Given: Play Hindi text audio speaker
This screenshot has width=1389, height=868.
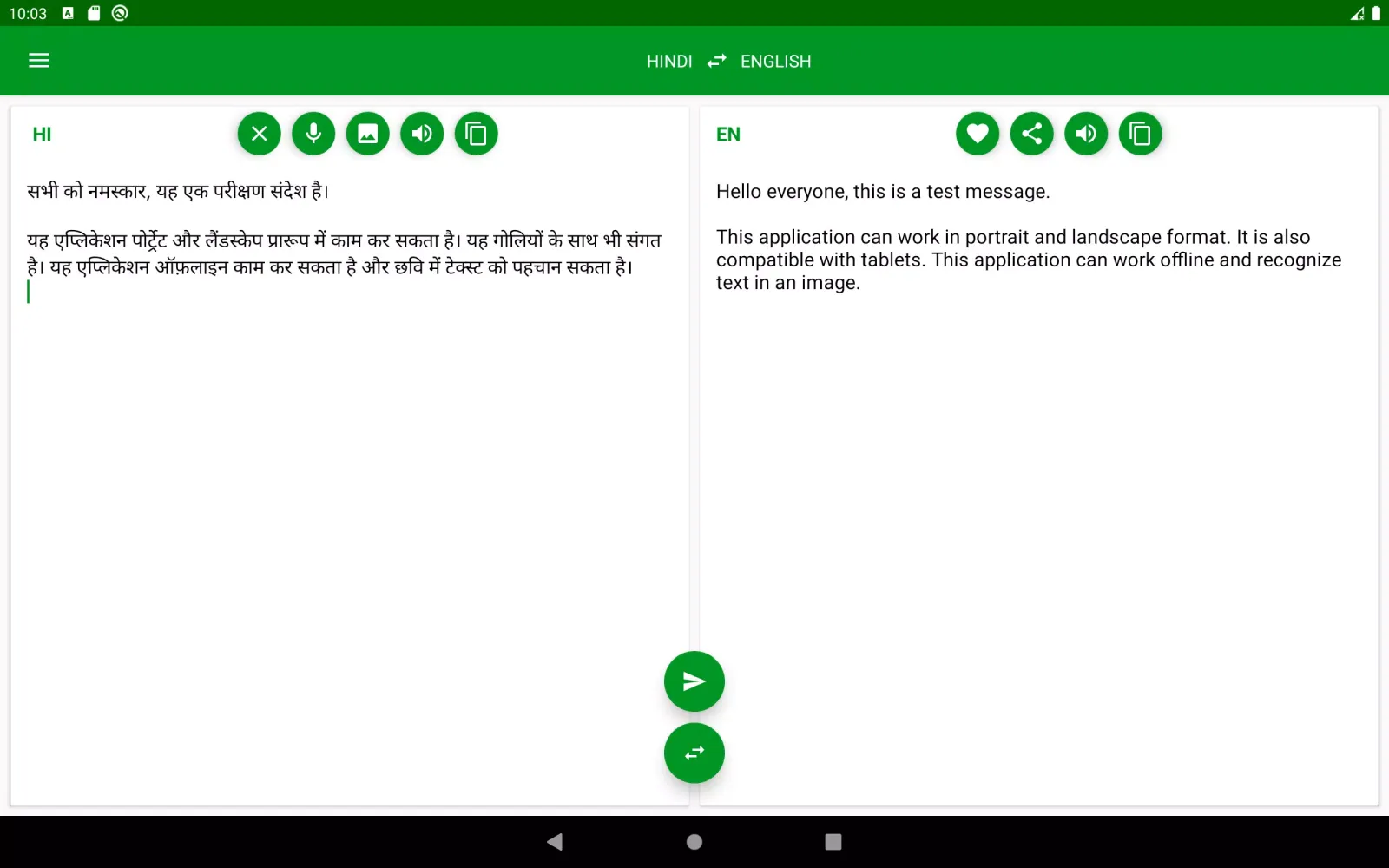Looking at the screenshot, I should coord(422,134).
